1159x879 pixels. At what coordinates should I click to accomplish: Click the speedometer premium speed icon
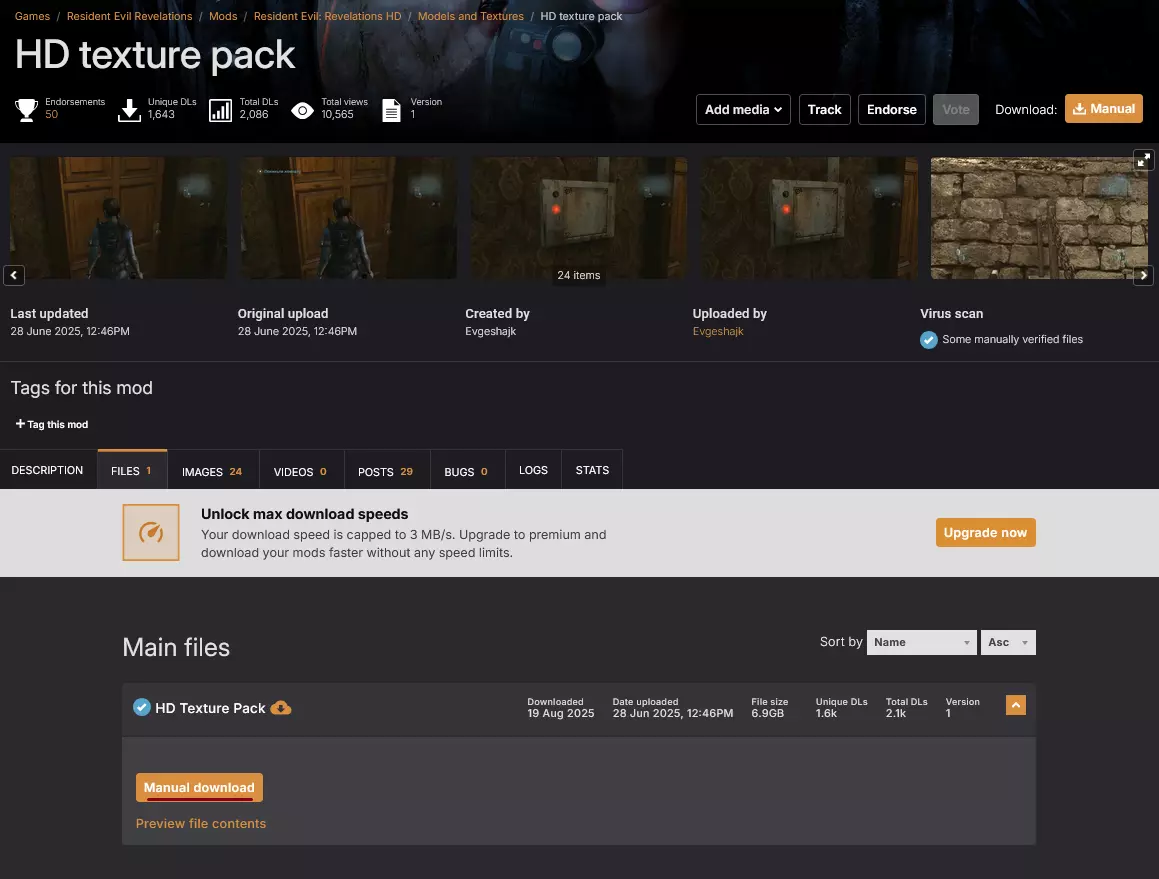[151, 532]
